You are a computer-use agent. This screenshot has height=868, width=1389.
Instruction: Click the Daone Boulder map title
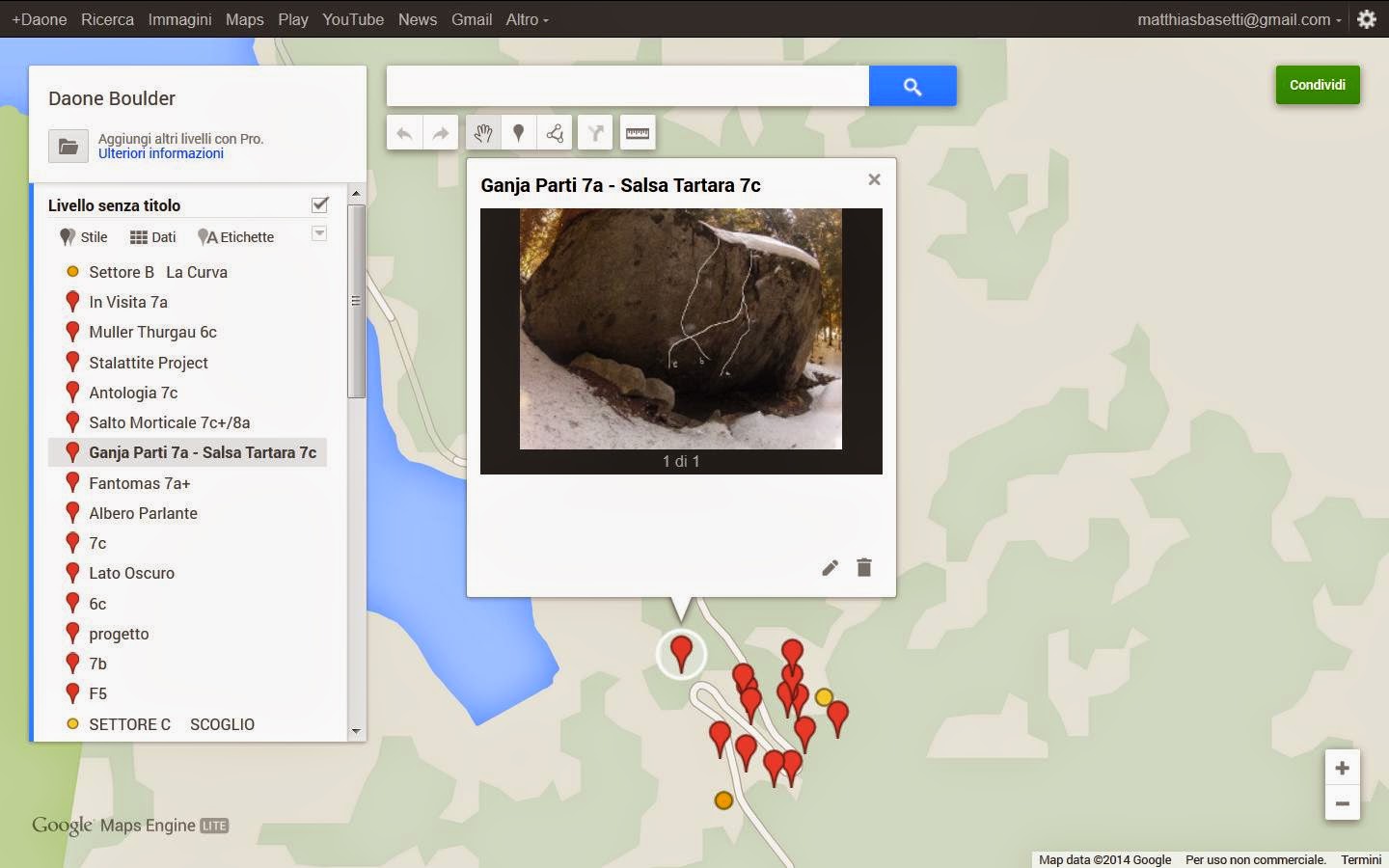pyautogui.click(x=112, y=98)
